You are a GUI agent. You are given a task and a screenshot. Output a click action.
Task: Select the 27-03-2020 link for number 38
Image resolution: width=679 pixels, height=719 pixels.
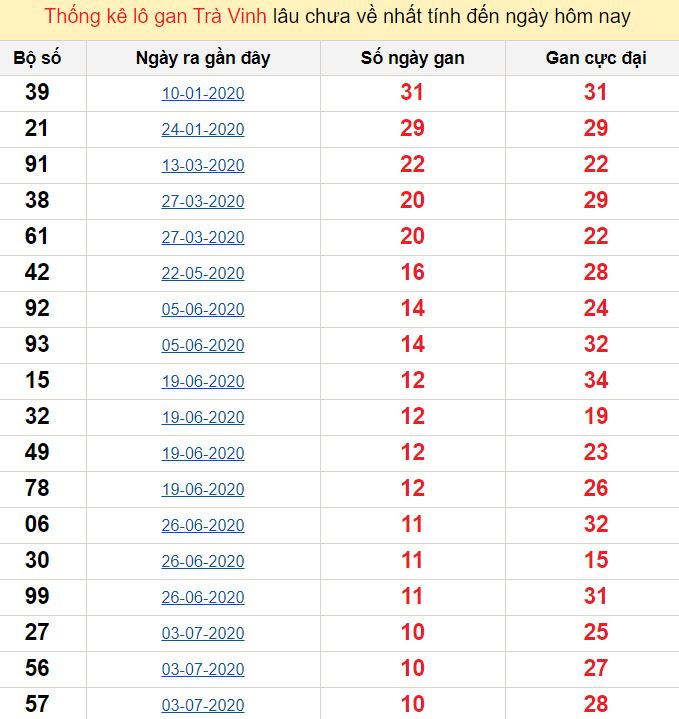pos(203,201)
